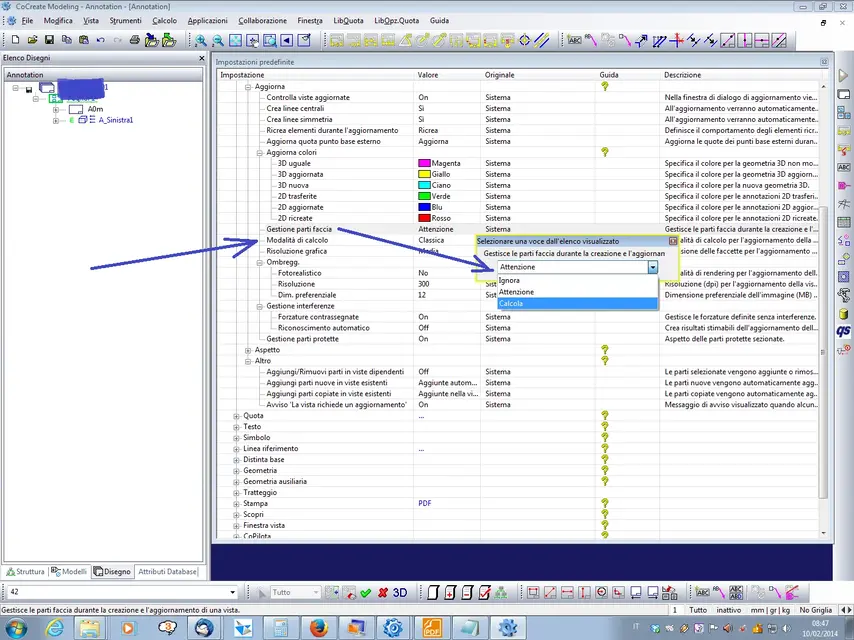Switch to the Struttura tab

coord(25,571)
